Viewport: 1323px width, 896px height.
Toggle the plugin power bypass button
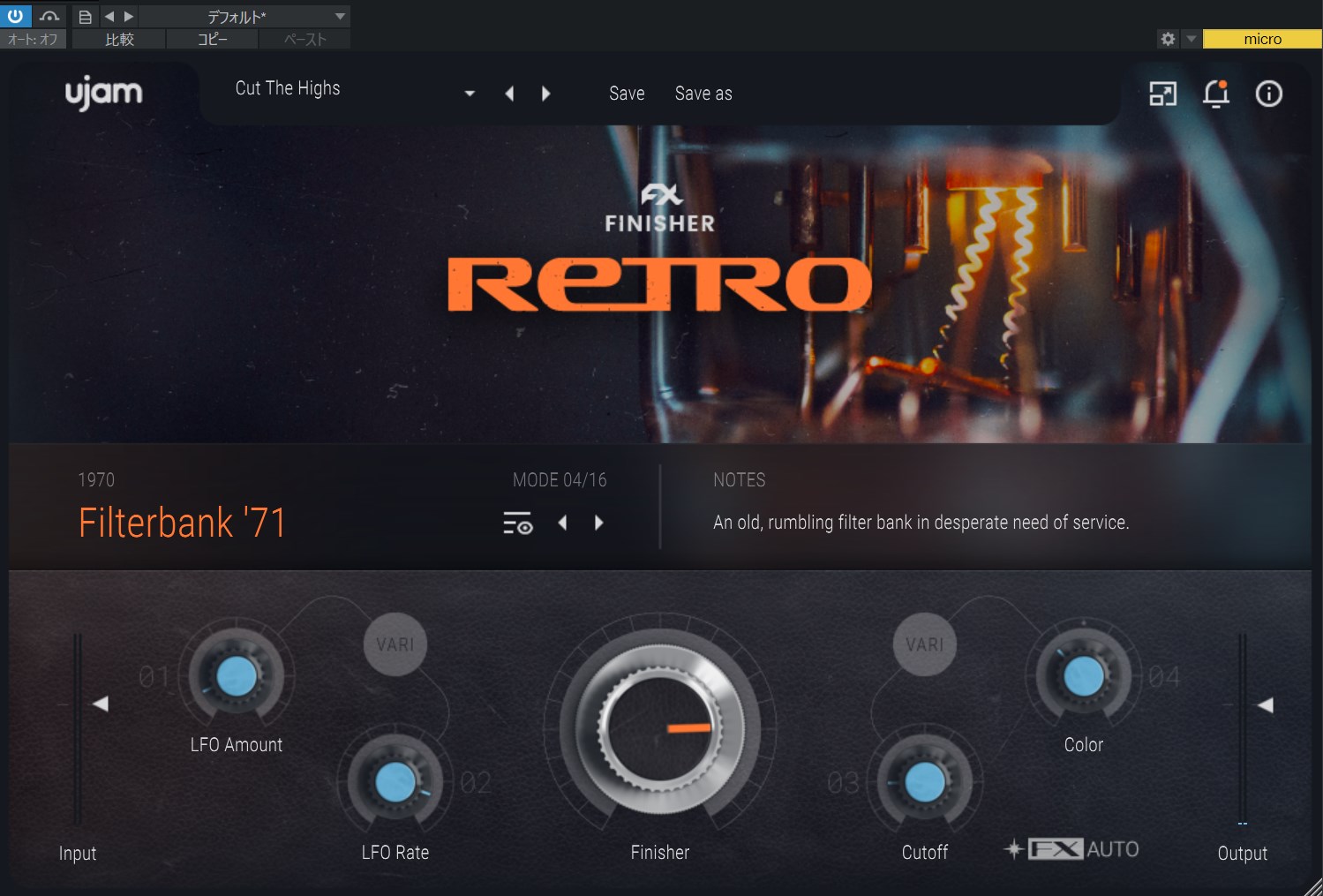15,16
